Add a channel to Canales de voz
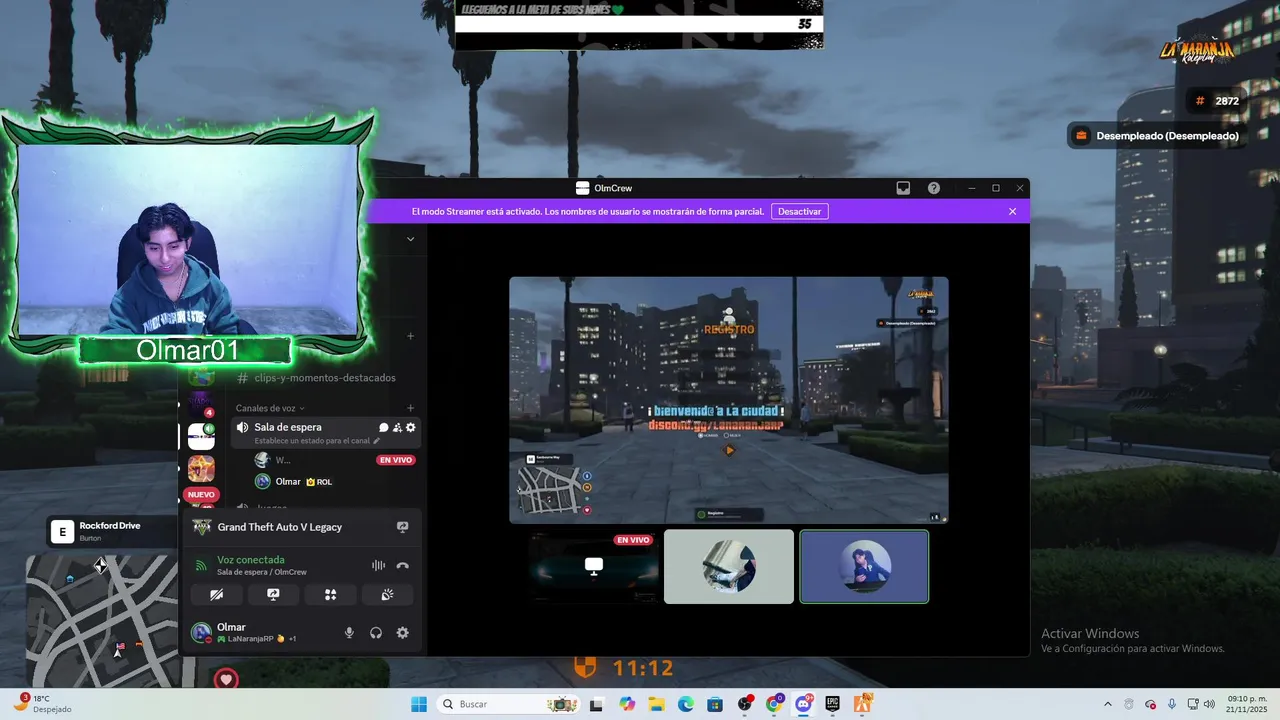1280x720 pixels. pos(410,408)
